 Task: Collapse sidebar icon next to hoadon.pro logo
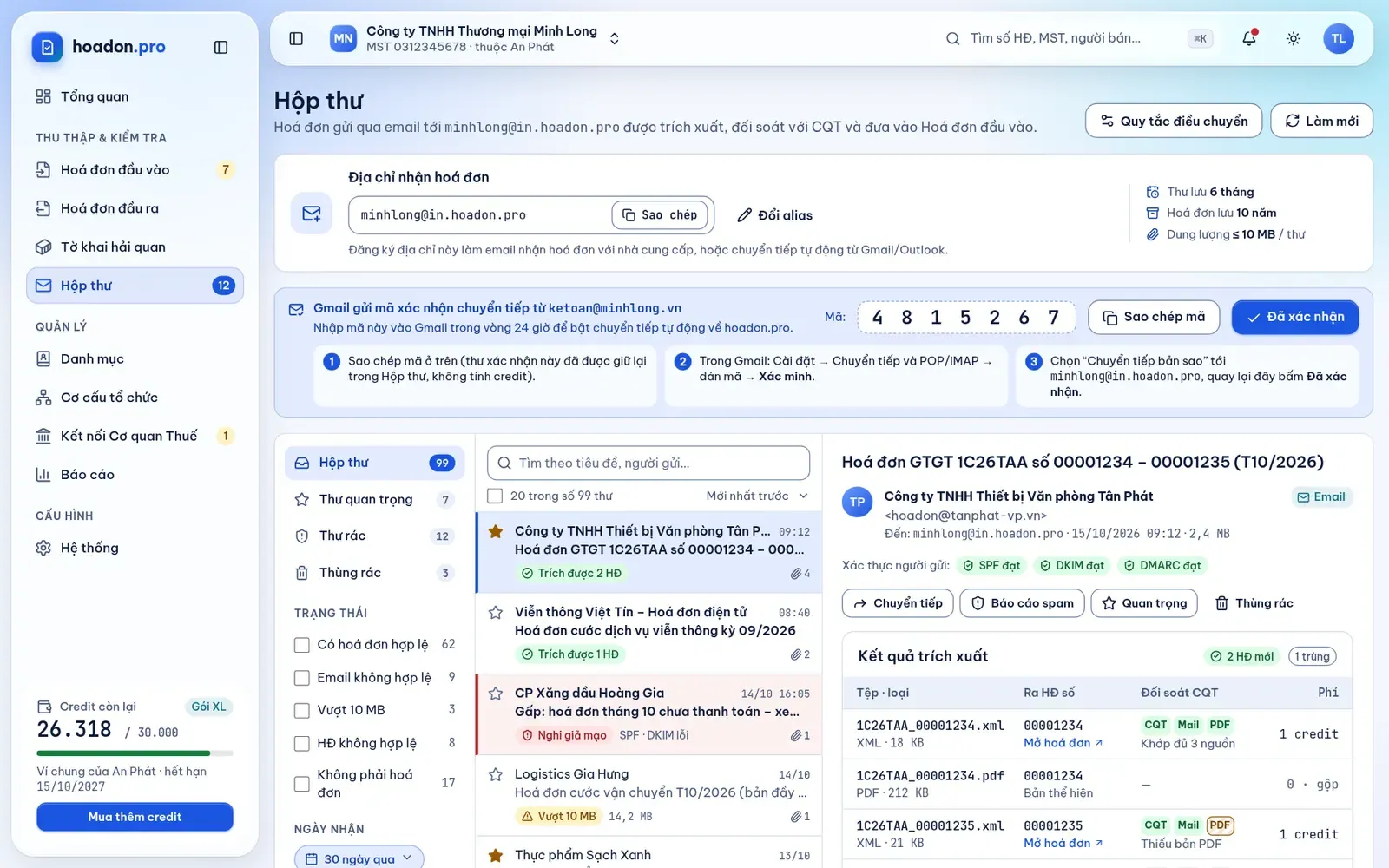pyautogui.click(x=221, y=47)
